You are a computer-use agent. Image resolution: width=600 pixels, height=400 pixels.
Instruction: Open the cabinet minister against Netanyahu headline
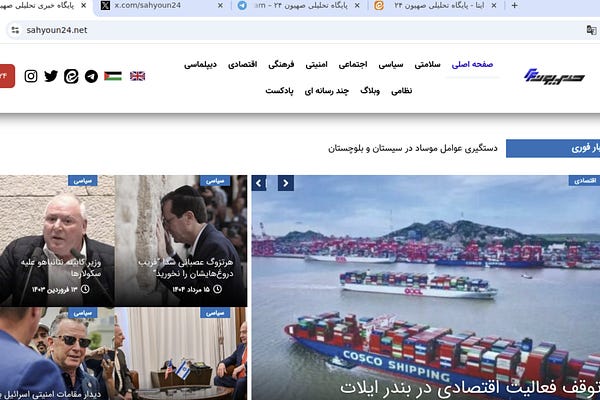(61, 268)
